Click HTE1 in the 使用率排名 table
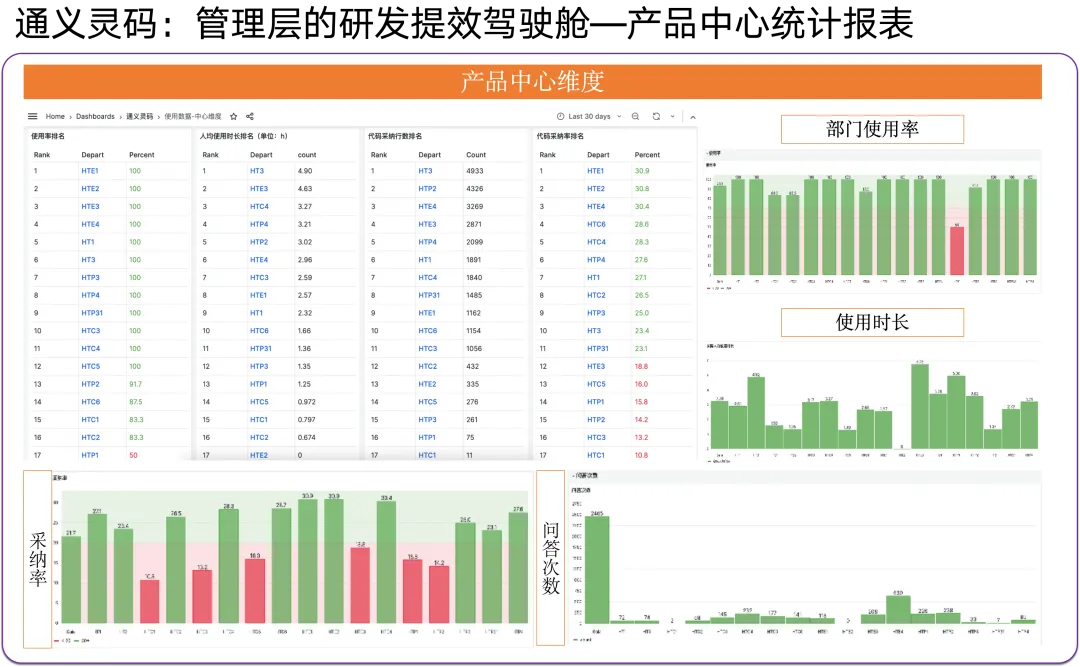The image size is (1080, 667). tap(90, 171)
